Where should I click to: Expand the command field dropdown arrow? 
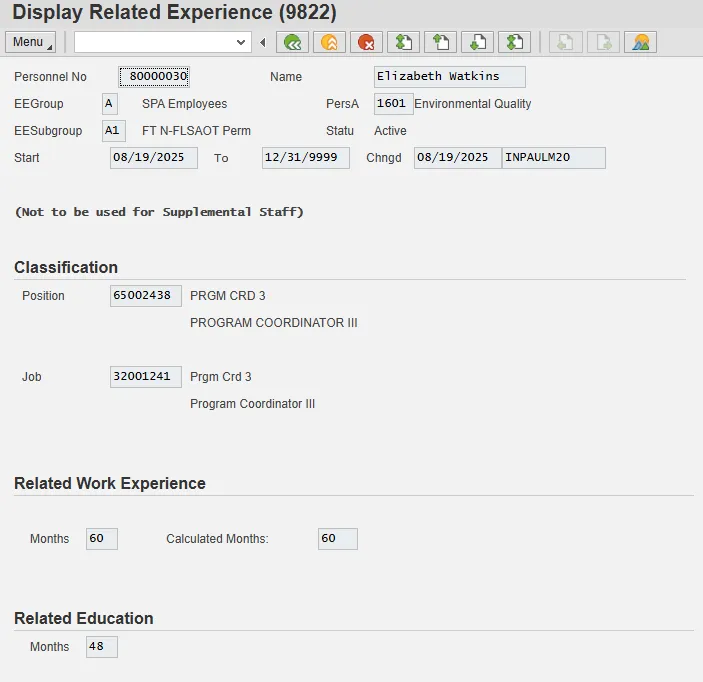tap(240, 42)
